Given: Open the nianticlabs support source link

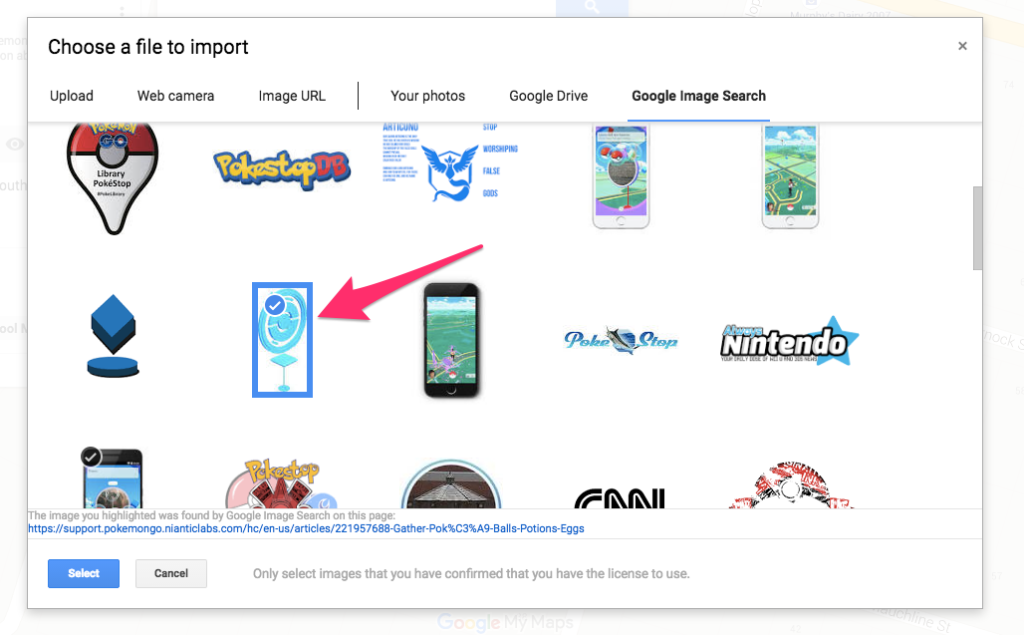Looking at the screenshot, I should (x=306, y=528).
